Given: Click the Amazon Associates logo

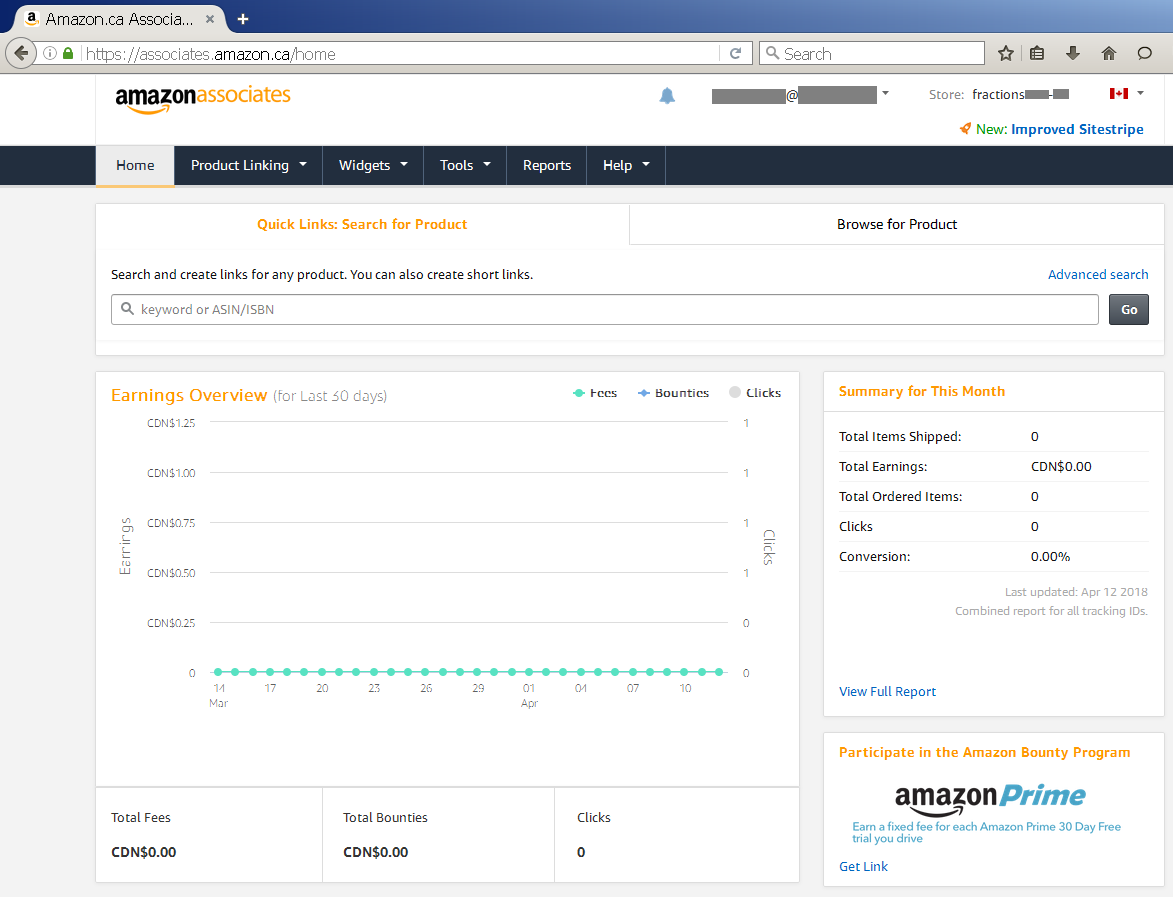Looking at the screenshot, I should point(203,98).
